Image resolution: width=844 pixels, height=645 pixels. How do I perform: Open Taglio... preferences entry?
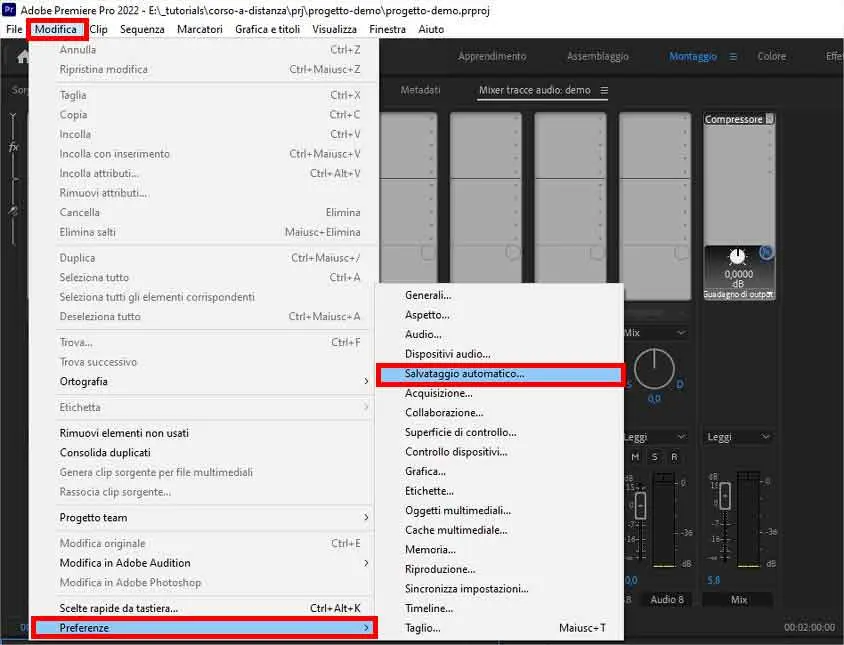(500, 628)
